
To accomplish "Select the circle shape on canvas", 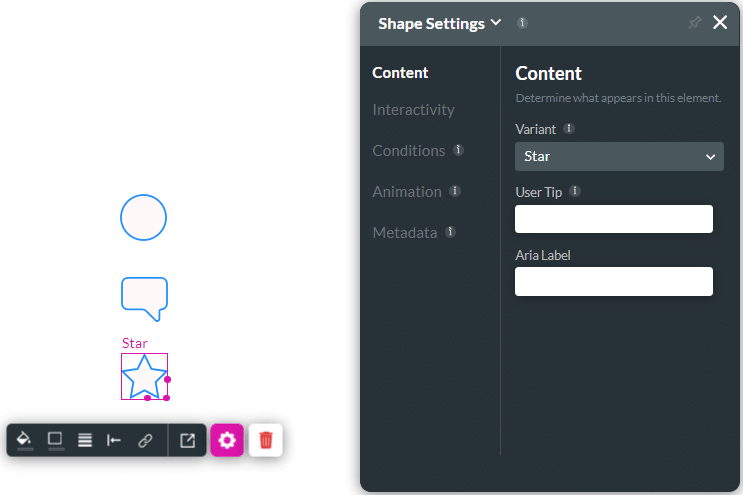I will click(x=144, y=217).
